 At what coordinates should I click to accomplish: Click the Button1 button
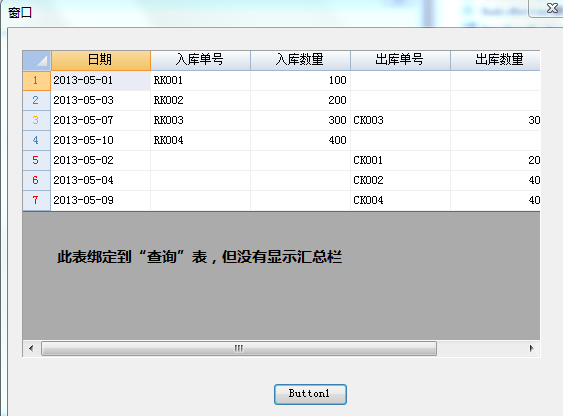click(x=310, y=394)
